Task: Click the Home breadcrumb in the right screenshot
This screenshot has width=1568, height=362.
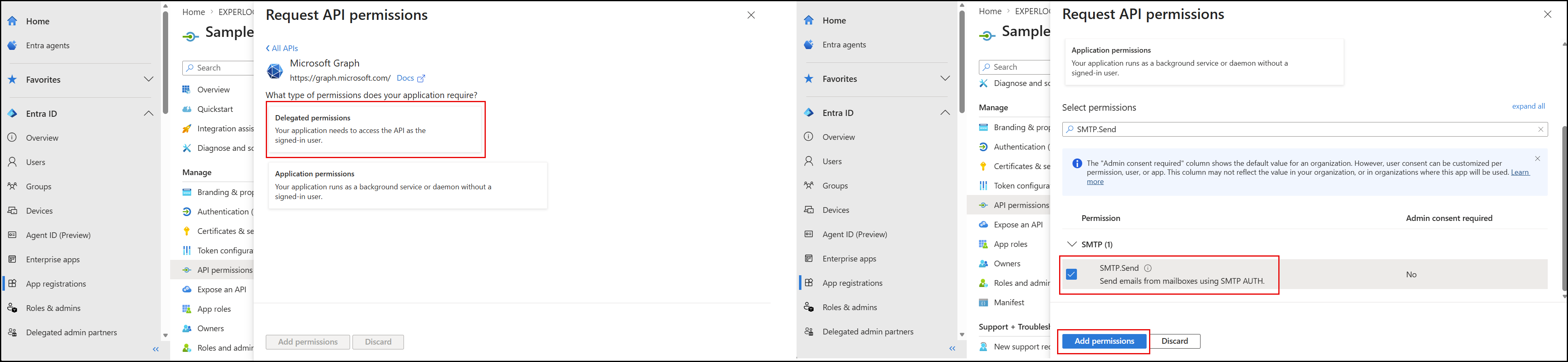Action: (990, 11)
